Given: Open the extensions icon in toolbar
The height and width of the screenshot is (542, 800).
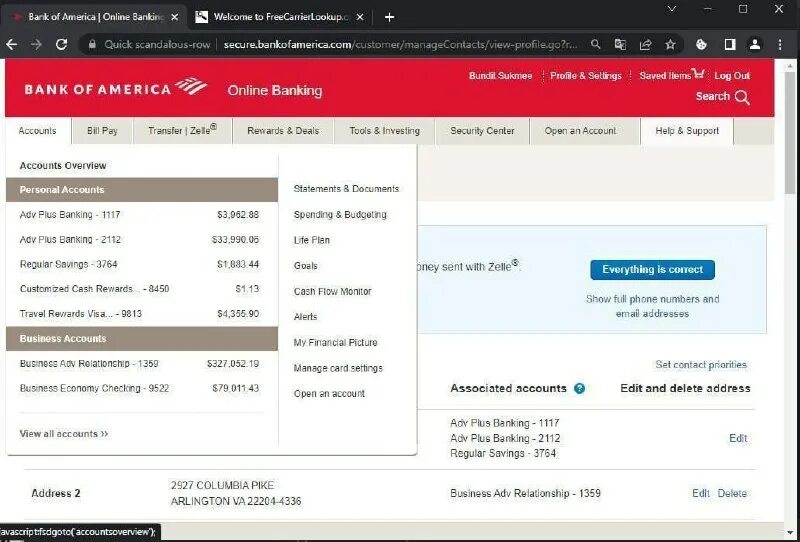Looking at the screenshot, I should tap(702, 44).
